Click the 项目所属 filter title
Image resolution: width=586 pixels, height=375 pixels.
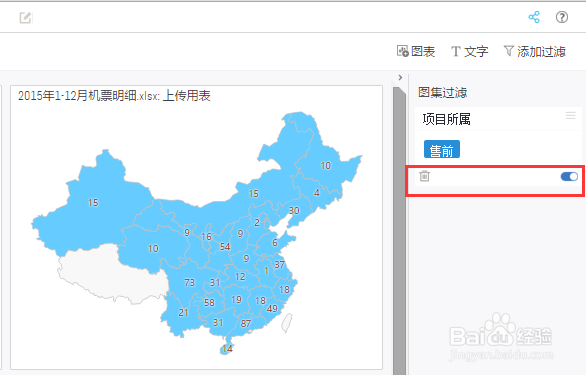click(x=446, y=119)
